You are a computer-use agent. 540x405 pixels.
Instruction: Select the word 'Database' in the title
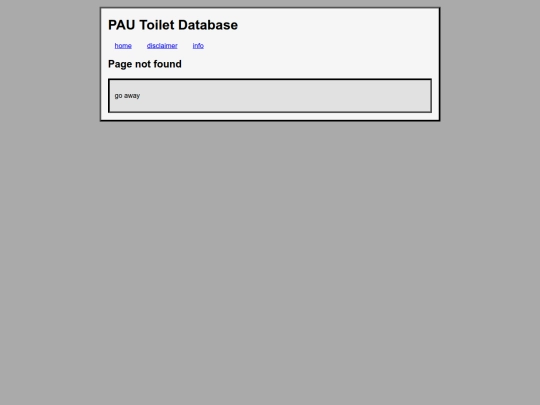tap(208, 25)
